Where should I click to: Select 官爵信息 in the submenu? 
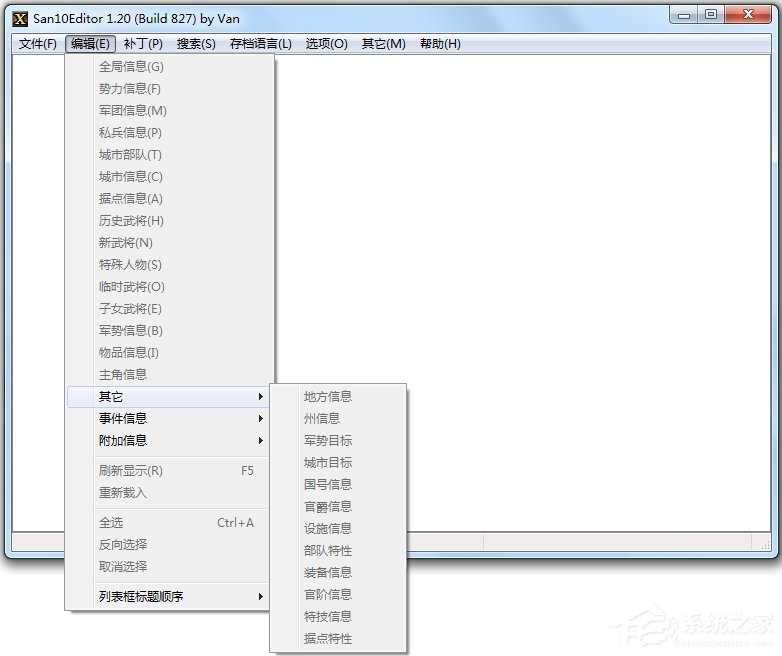[x=338, y=506]
